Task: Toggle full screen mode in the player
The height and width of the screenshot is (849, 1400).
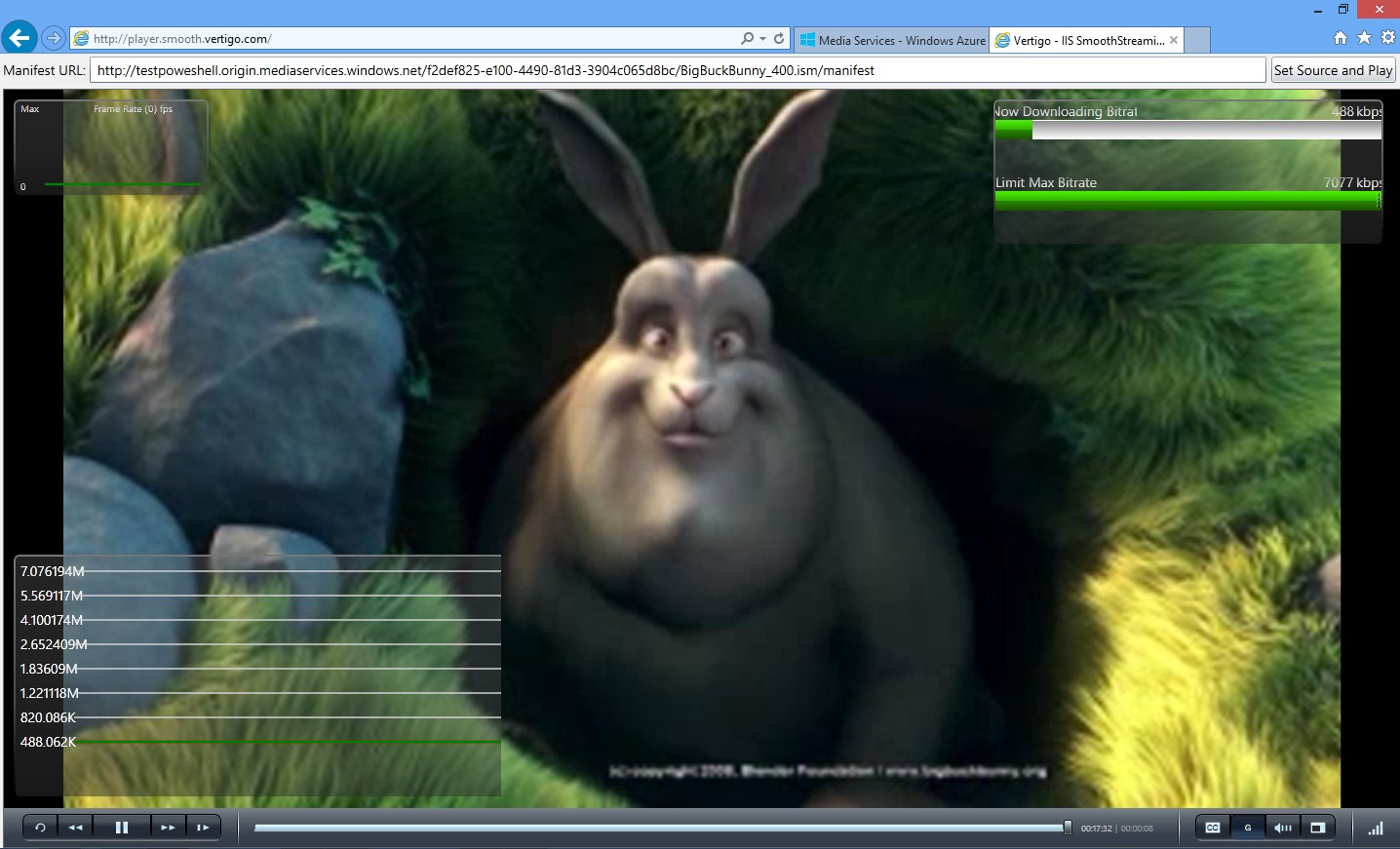Action: (x=1318, y=828)
